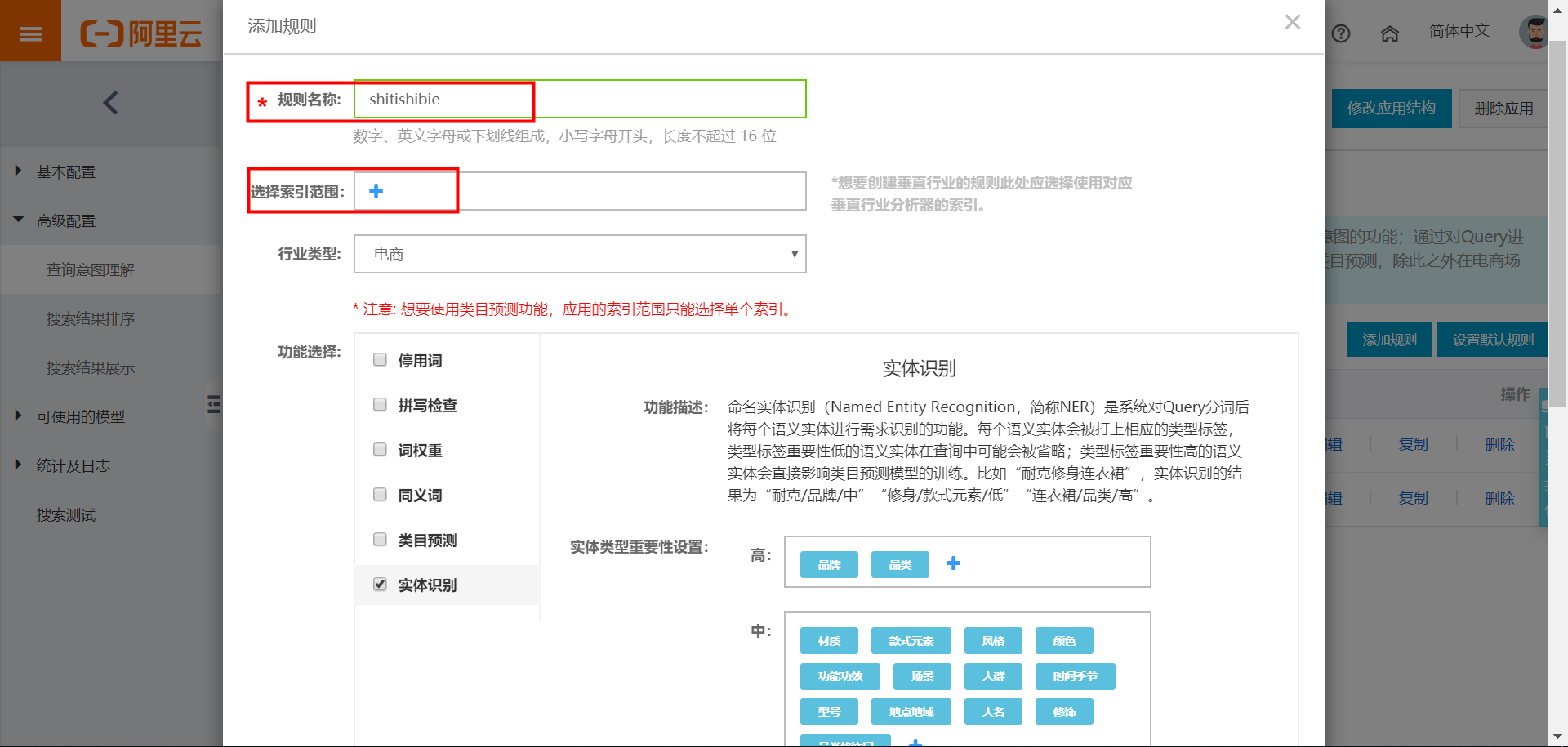Select 搜索测试 in the sidebar
1568x747 pixels.
coord(66,514)
